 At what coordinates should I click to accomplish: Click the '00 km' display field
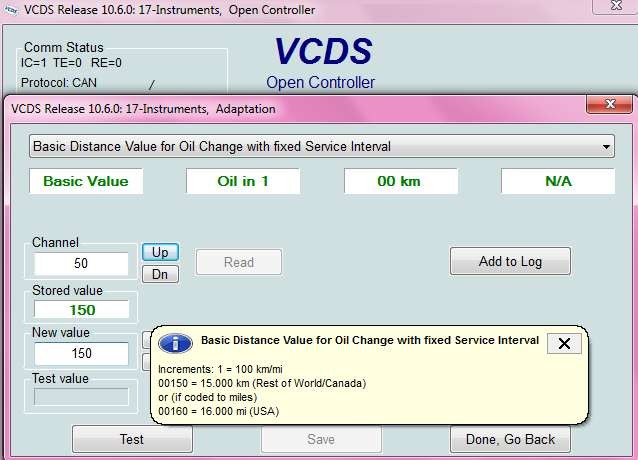pos(401,181)
